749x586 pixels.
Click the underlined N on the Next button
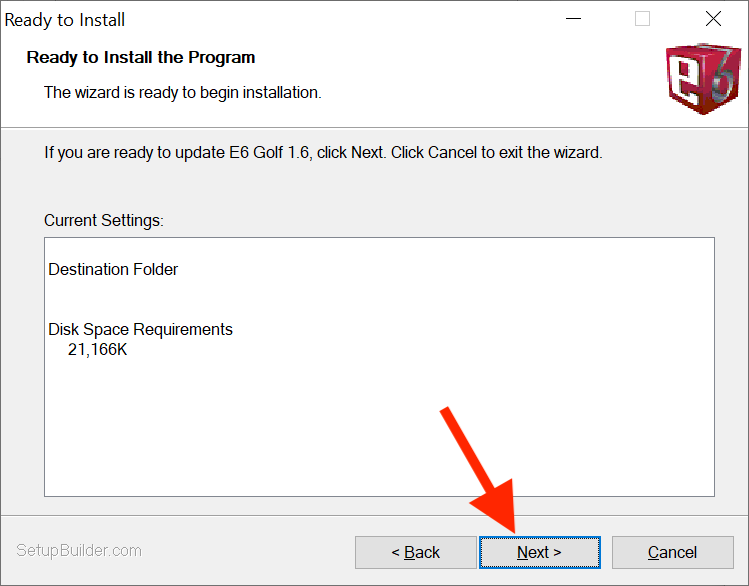(523, 553)
